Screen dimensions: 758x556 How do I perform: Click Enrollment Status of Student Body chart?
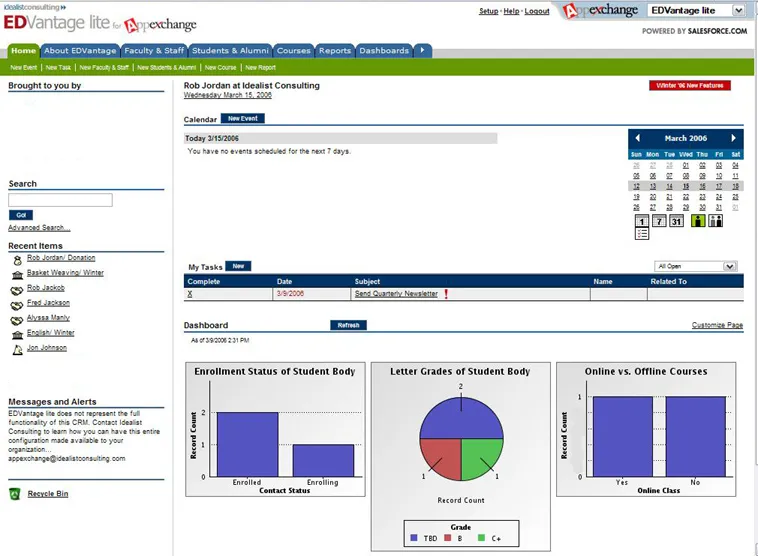[x=276, y=429]
